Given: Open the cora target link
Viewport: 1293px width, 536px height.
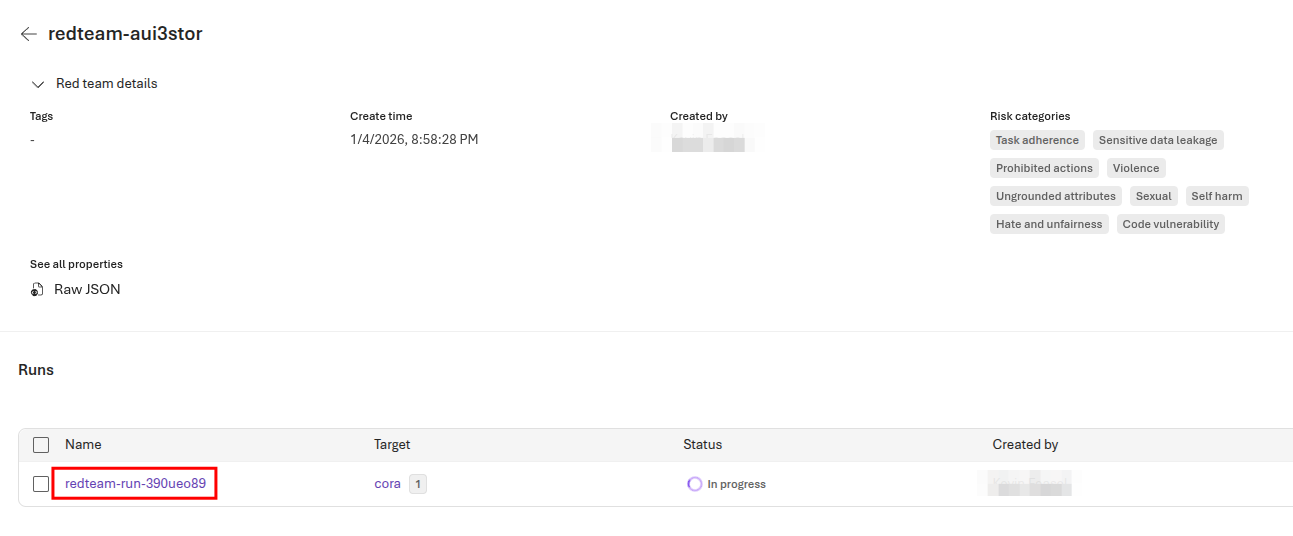Looking at the screenshot, I should [387, 484].
